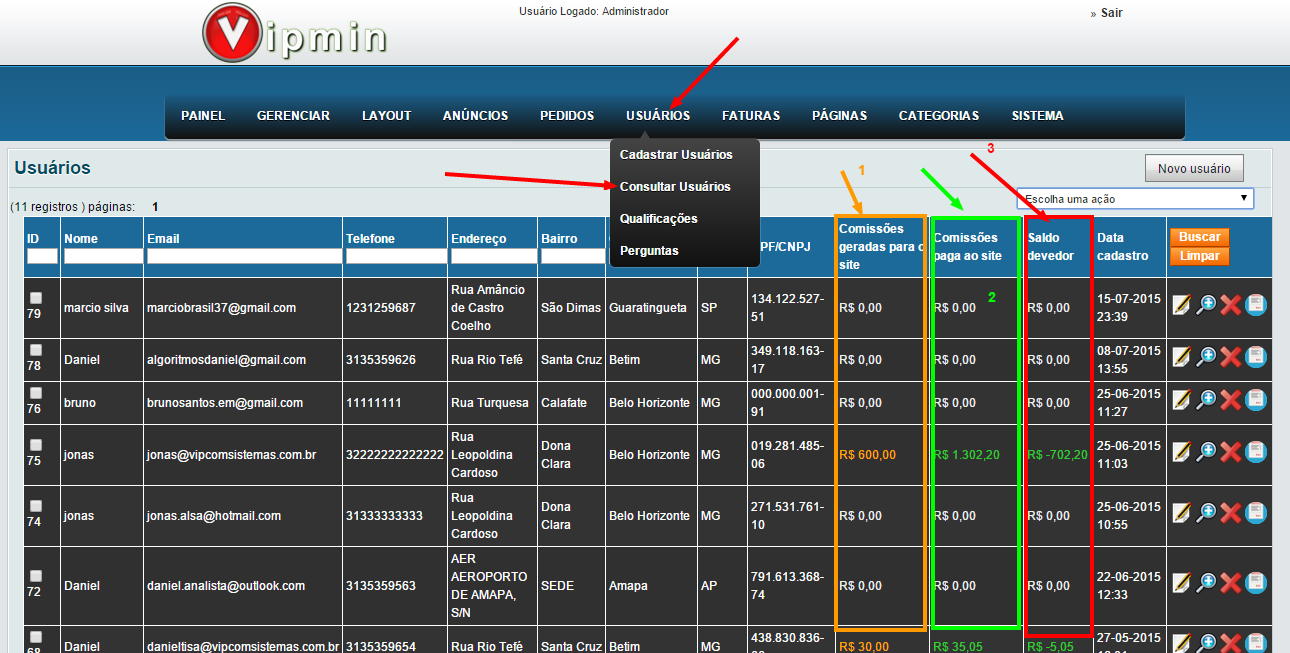Select the checkbox for user ID 78

36,350
